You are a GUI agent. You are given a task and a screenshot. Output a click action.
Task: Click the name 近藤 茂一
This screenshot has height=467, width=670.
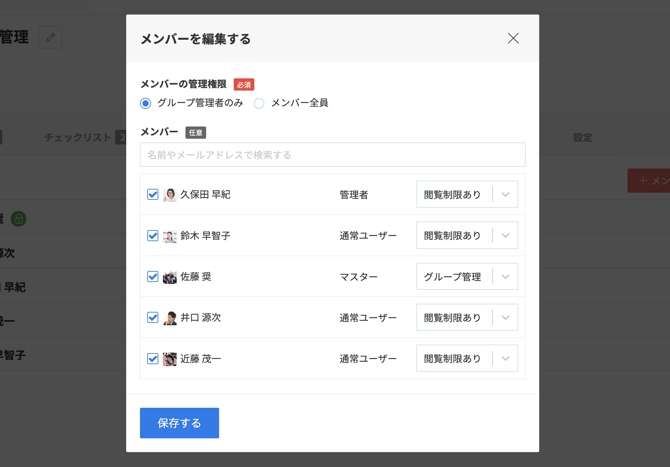[200, 359]
